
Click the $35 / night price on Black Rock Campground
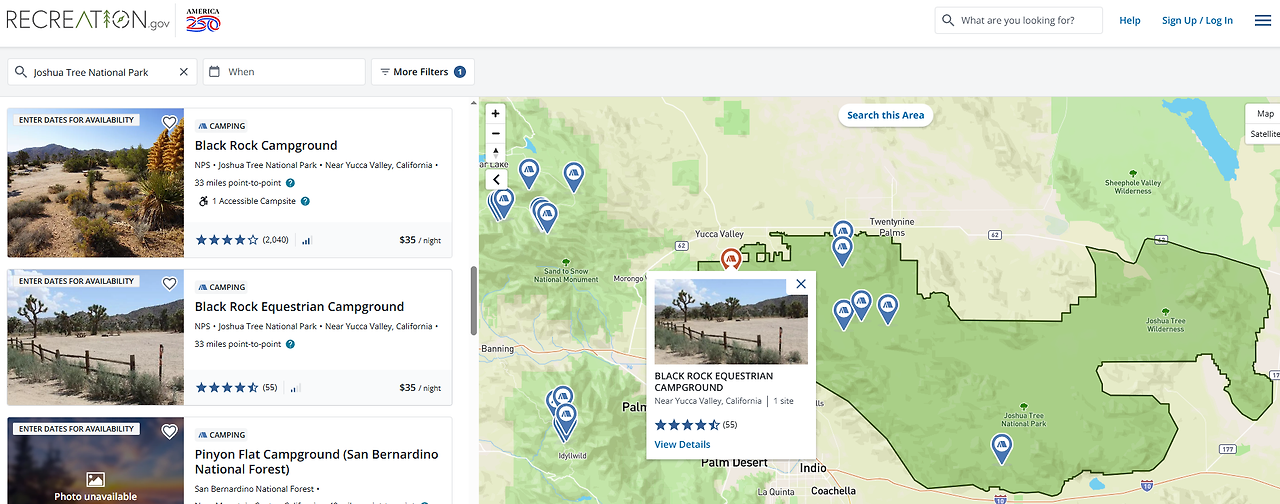click(x=420, y=240)
